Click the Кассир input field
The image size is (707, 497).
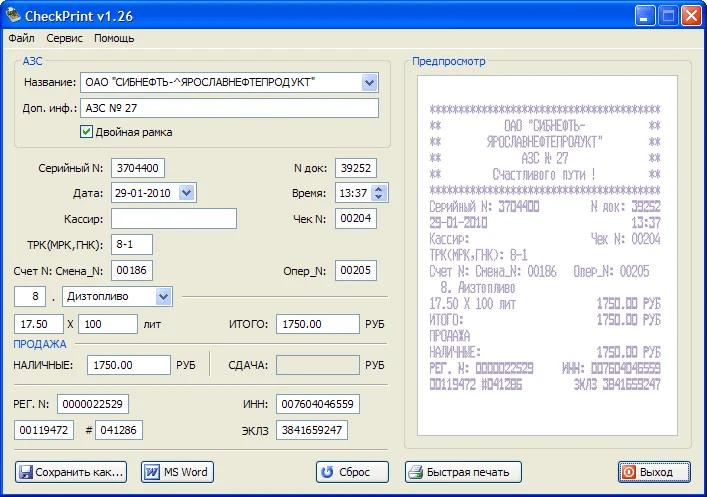173,219
